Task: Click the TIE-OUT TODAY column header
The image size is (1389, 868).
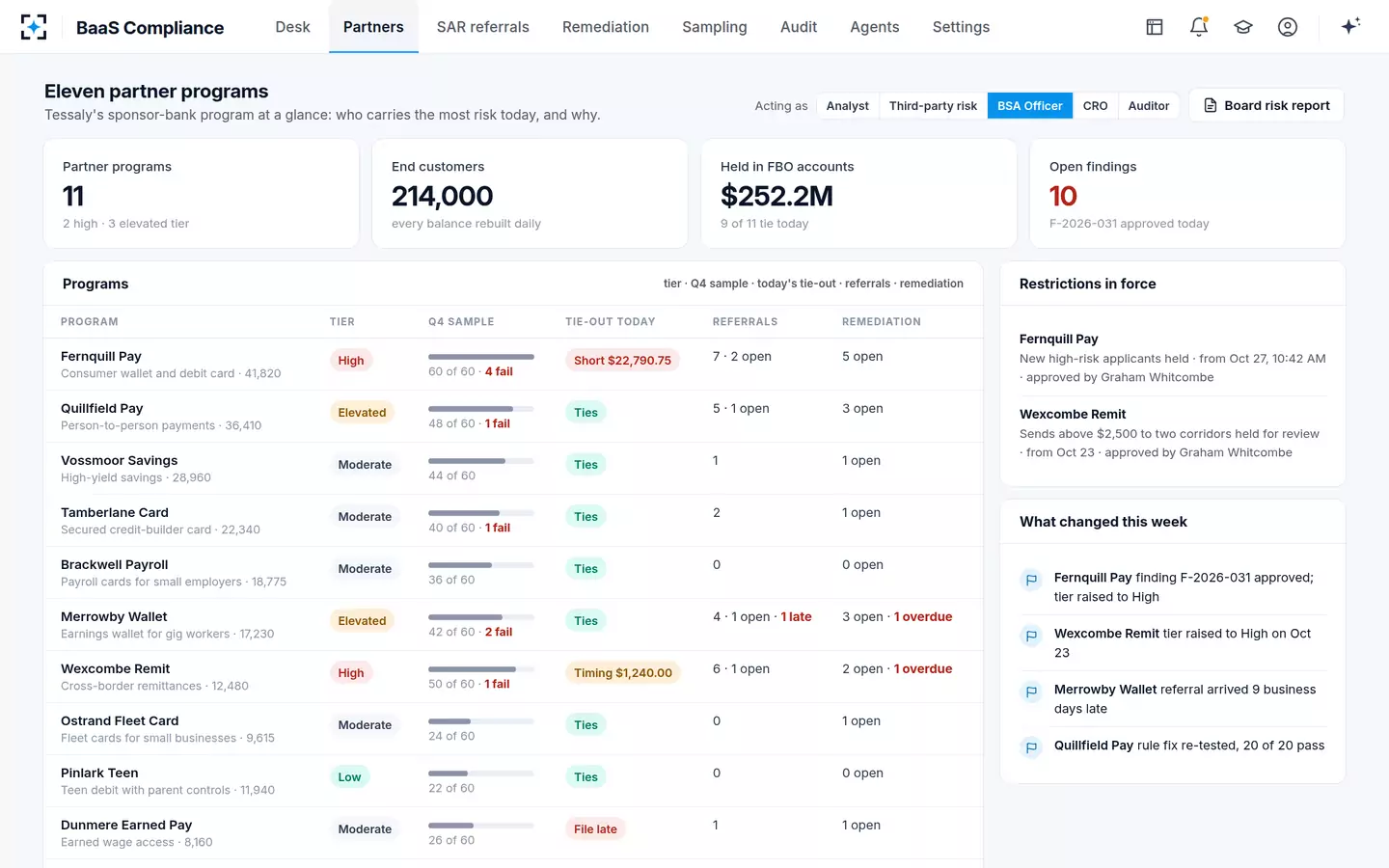Action: [610, 321]
